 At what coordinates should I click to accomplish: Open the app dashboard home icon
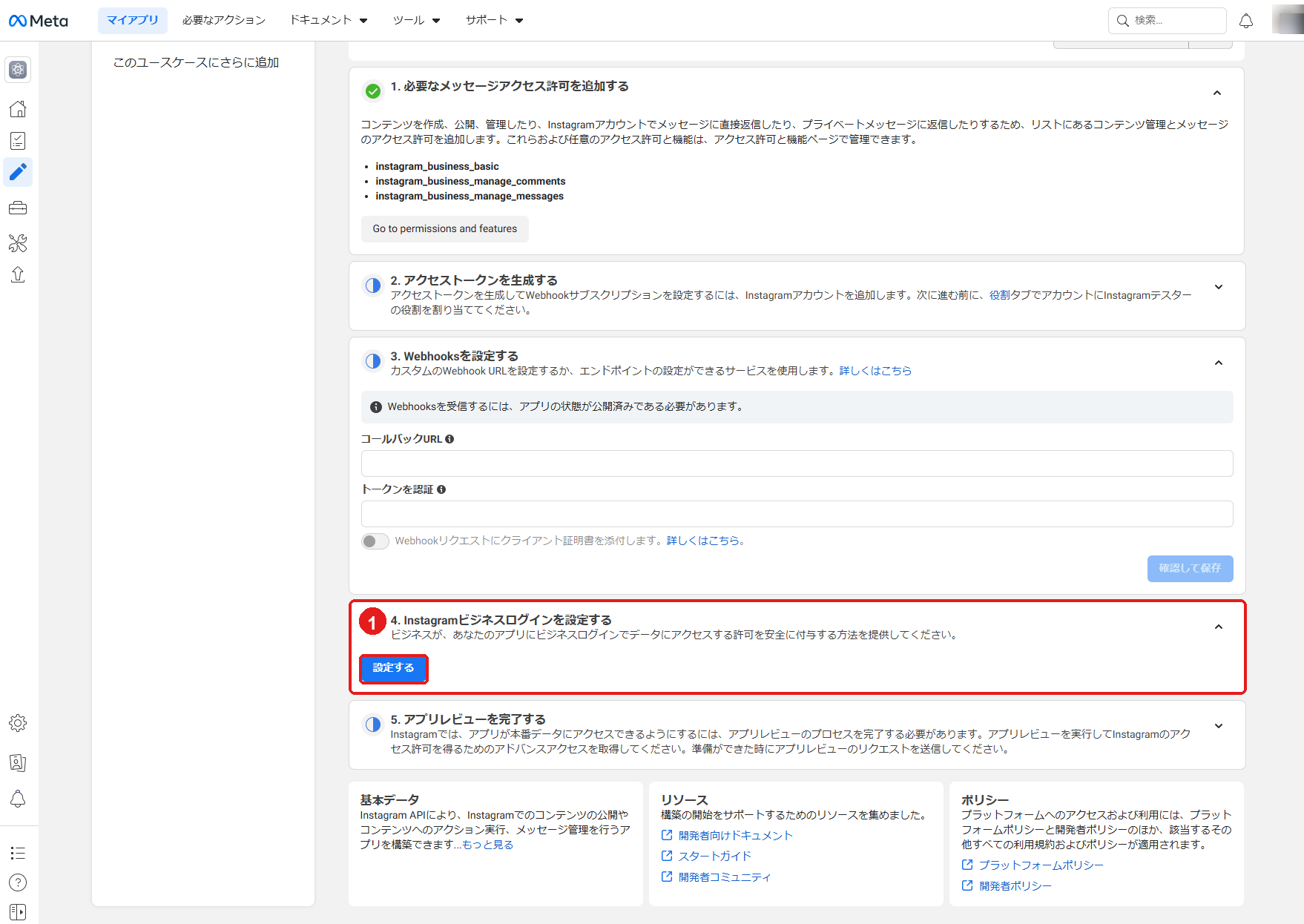(x=18, y=109)
